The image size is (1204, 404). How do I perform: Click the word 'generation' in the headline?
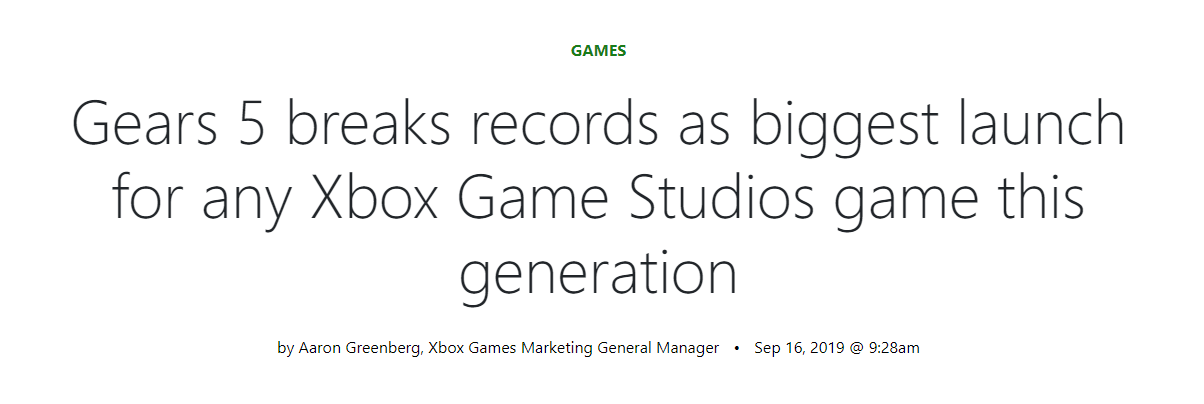tap(598, 275)
